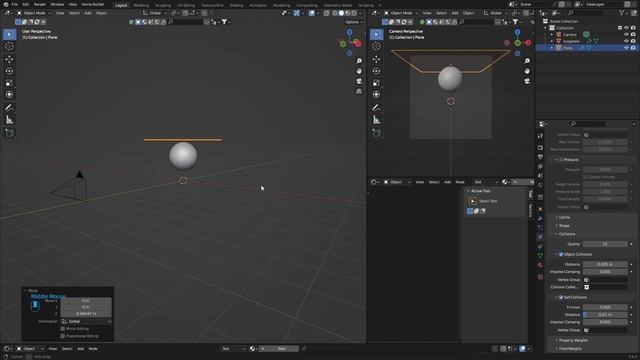
Task: Click the Collision Quality value field
Action: 605,244
